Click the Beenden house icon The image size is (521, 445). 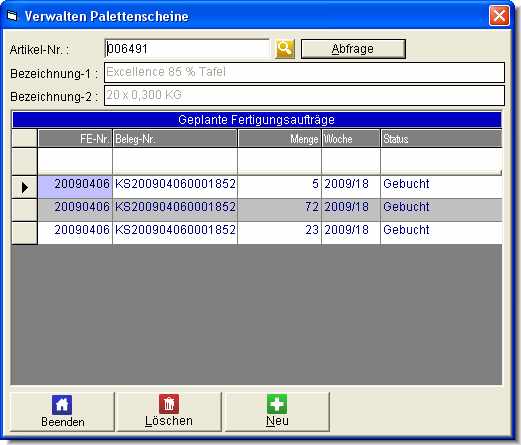point(62,405)
